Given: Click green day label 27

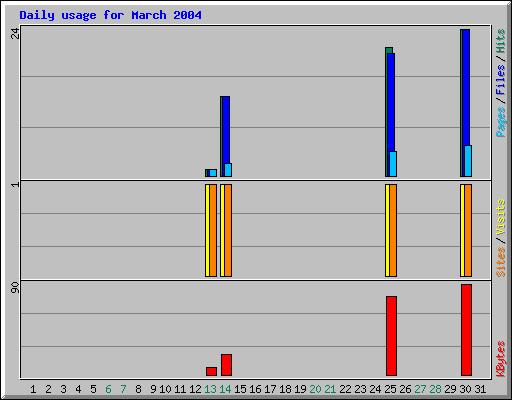Looking at the screenshot, I should (x=420, y=389).
